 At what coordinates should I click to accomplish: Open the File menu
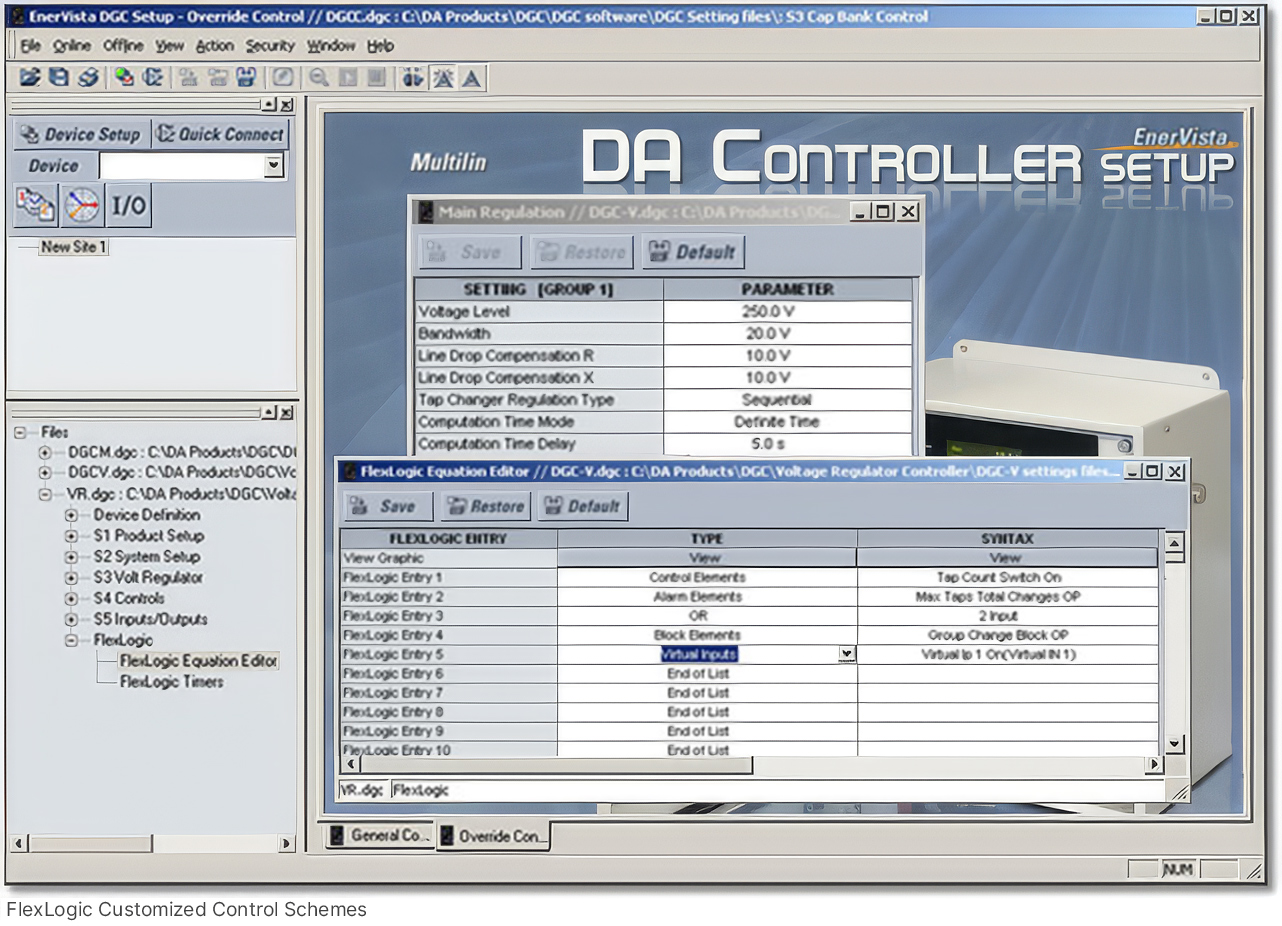[31, 46]
